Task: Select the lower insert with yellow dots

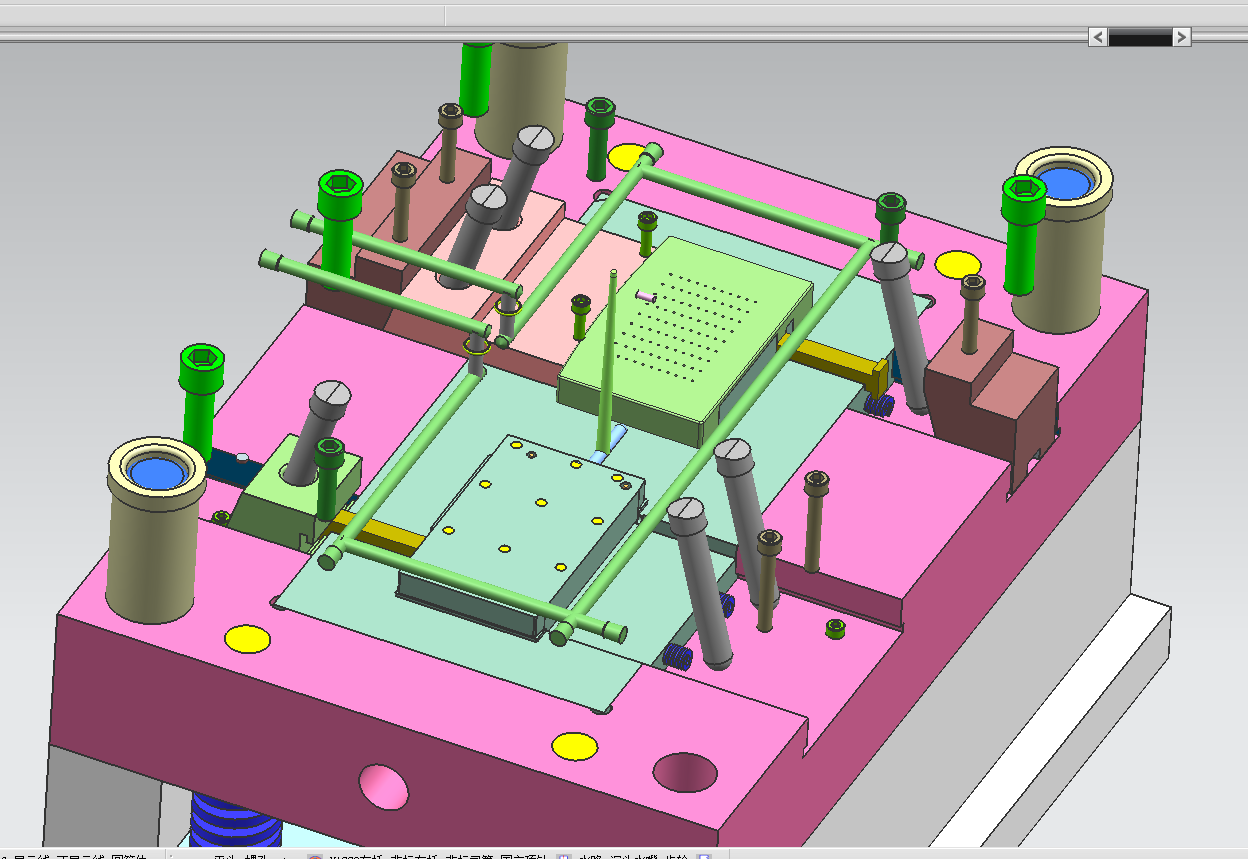Action: coord(520,535)
